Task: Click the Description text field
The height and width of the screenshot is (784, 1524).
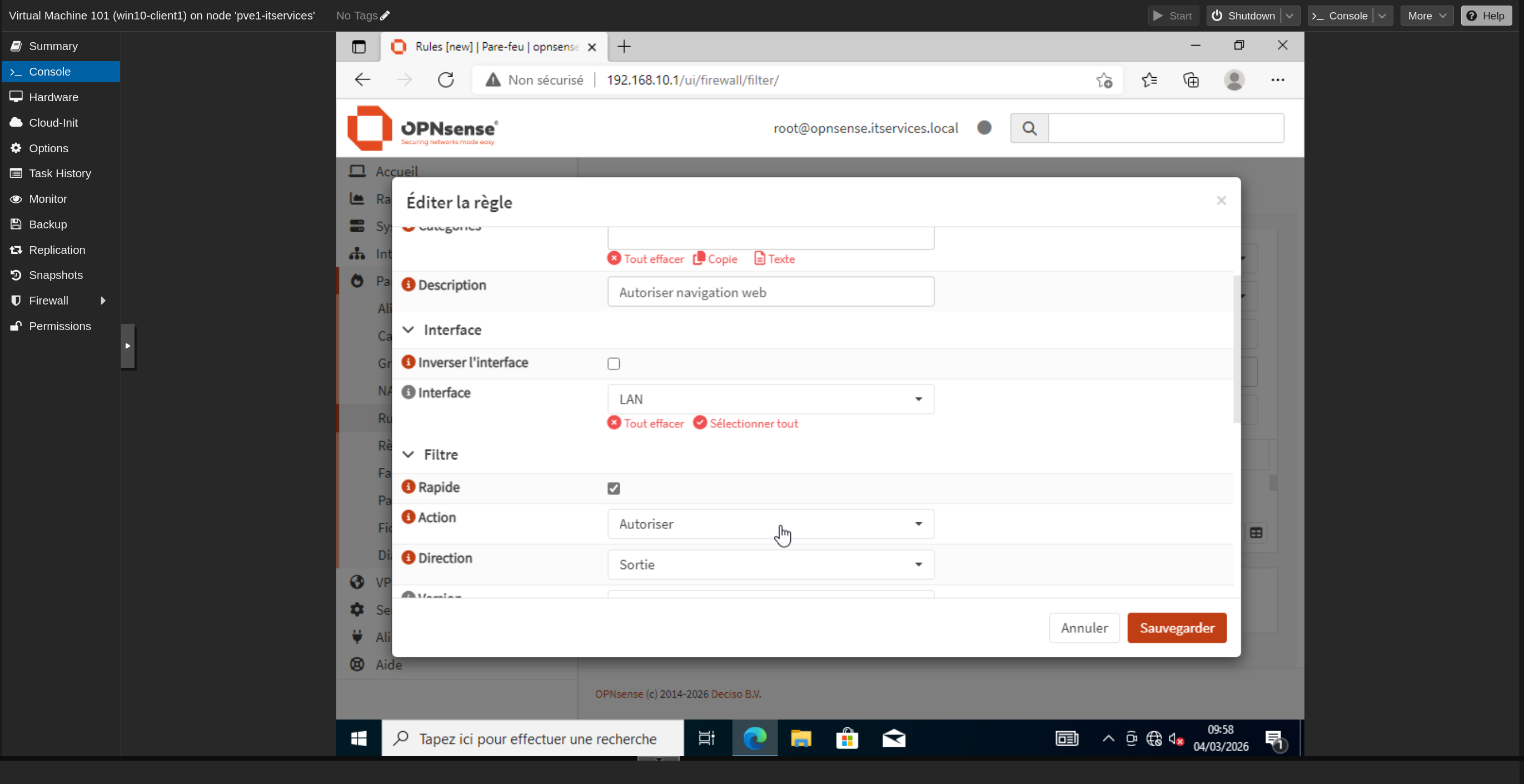Action: click(770, 292)
